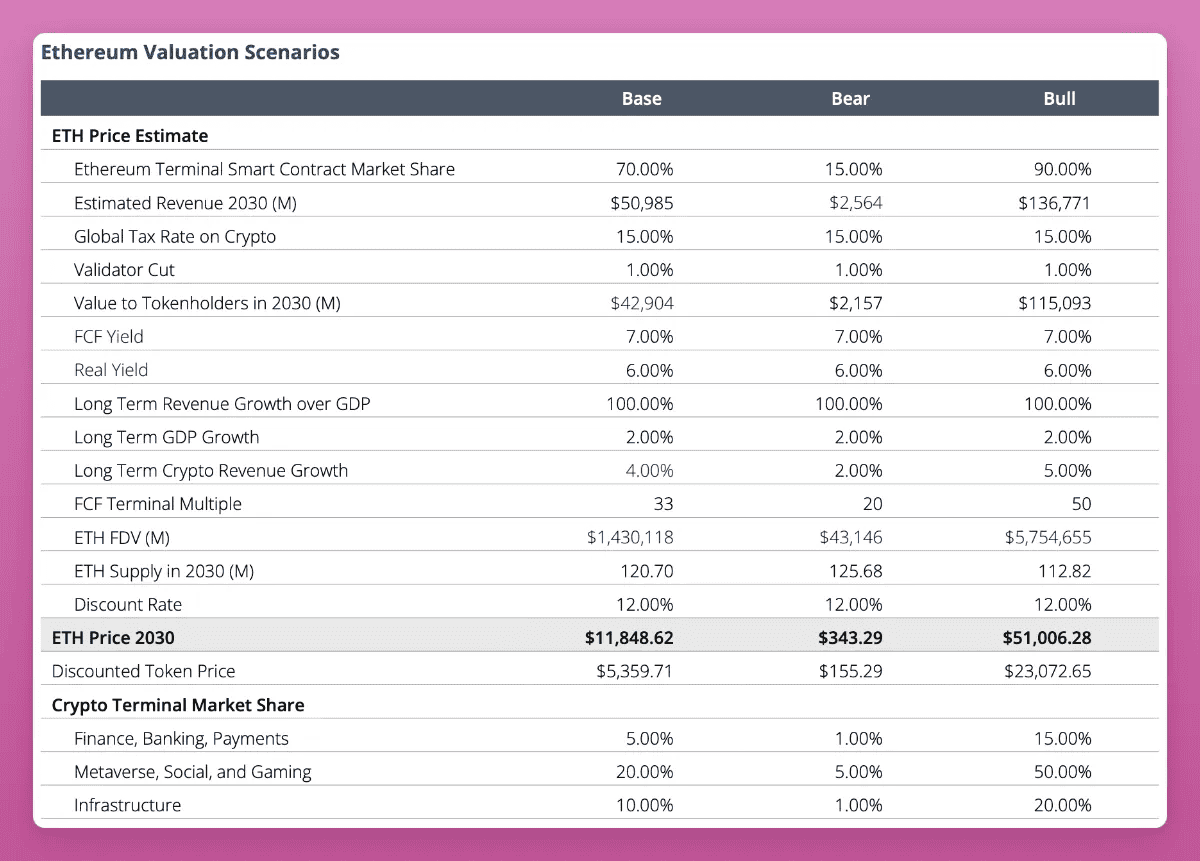Click the ETH Price 2030 row label

113,638
